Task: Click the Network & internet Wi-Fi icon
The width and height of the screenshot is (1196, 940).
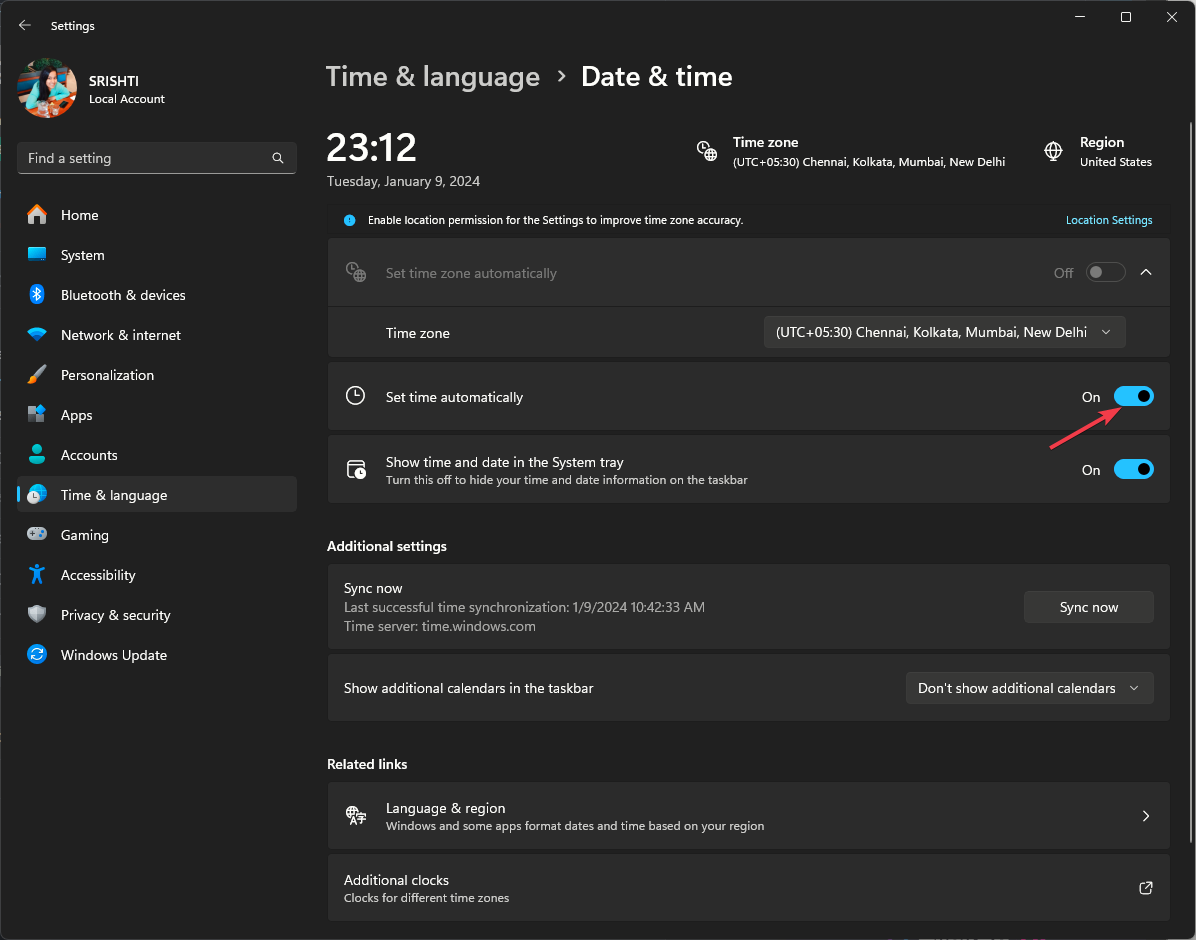Action: [37, 335]
